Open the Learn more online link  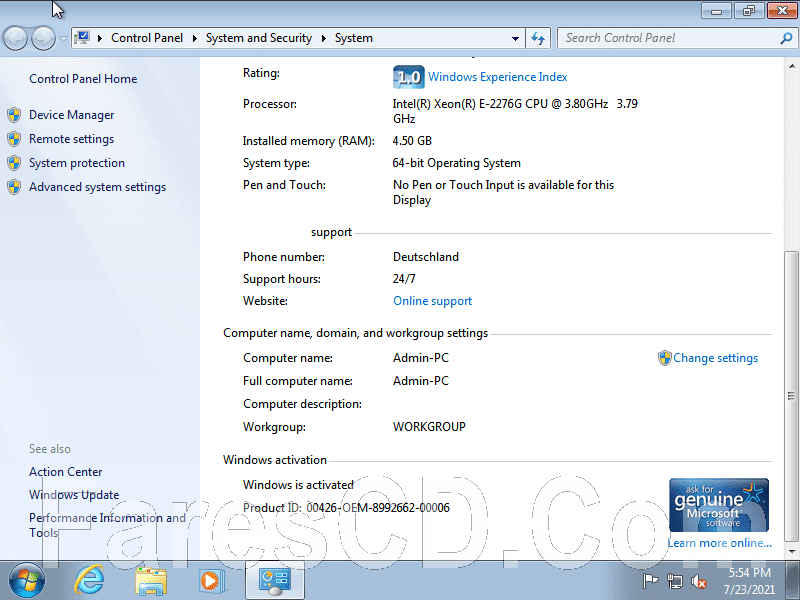[719, 543]
